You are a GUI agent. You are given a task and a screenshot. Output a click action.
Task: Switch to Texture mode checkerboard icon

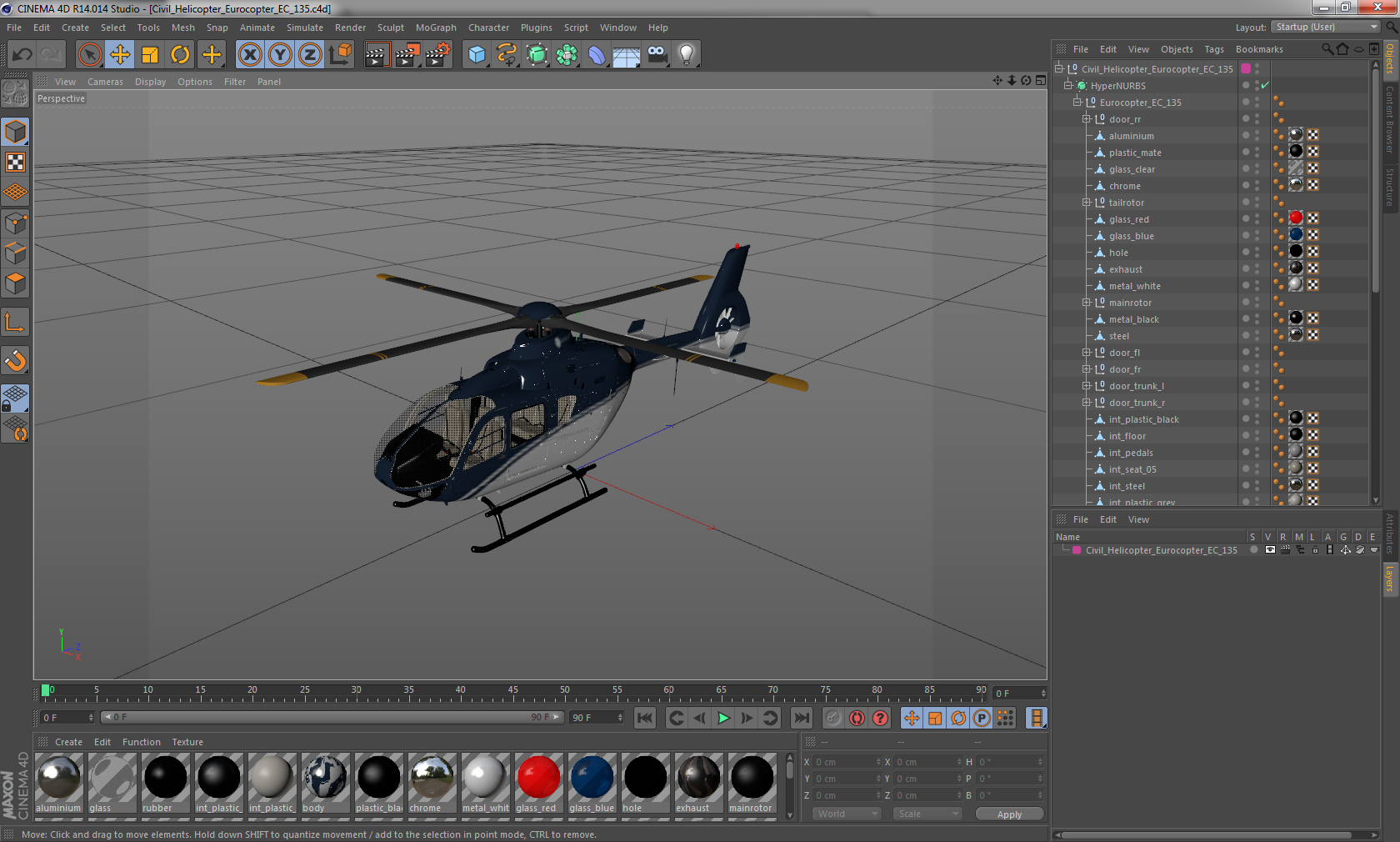(16, 162)
